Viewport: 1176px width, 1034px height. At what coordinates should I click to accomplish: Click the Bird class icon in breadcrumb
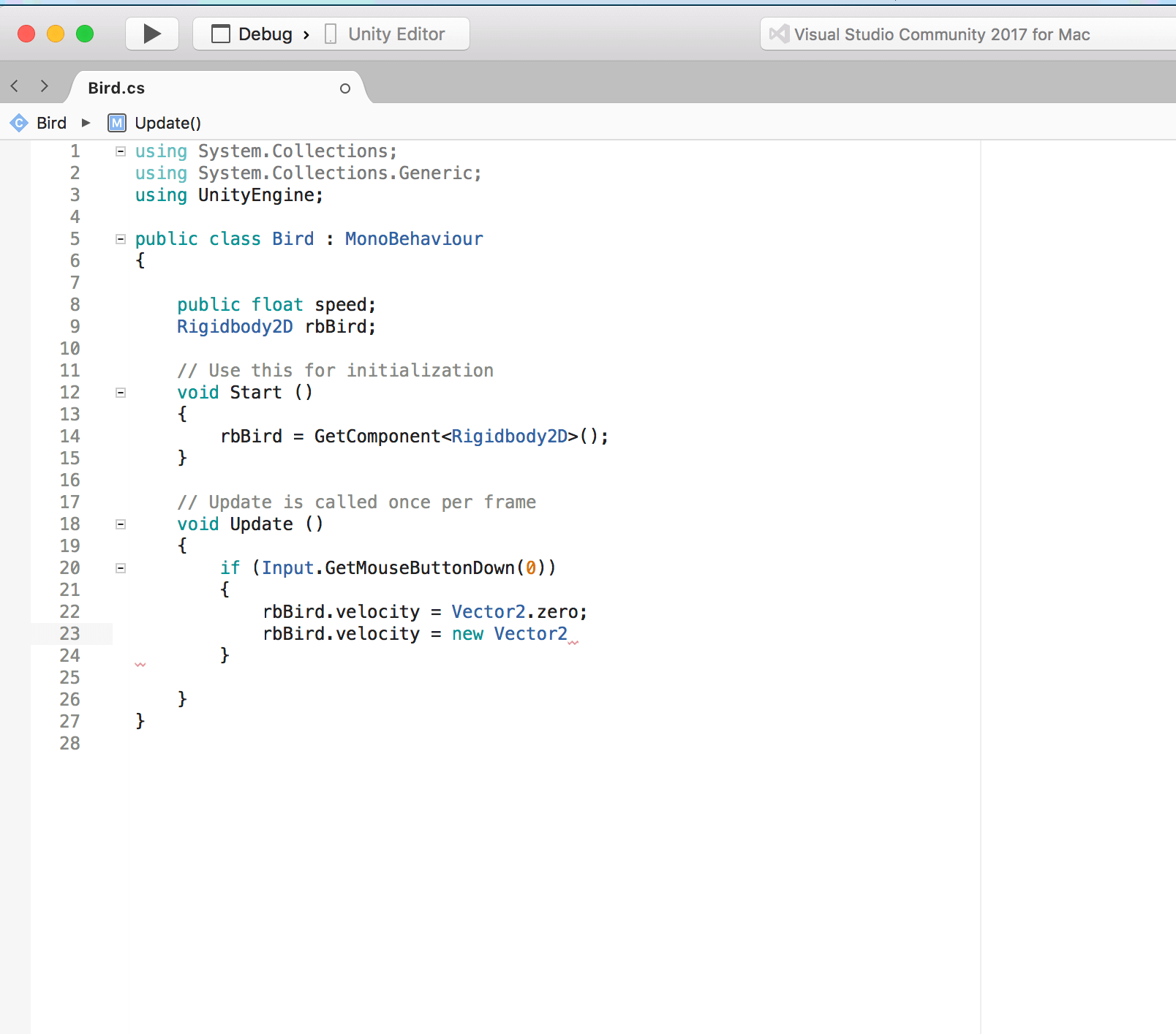click(x=19, y=123)
